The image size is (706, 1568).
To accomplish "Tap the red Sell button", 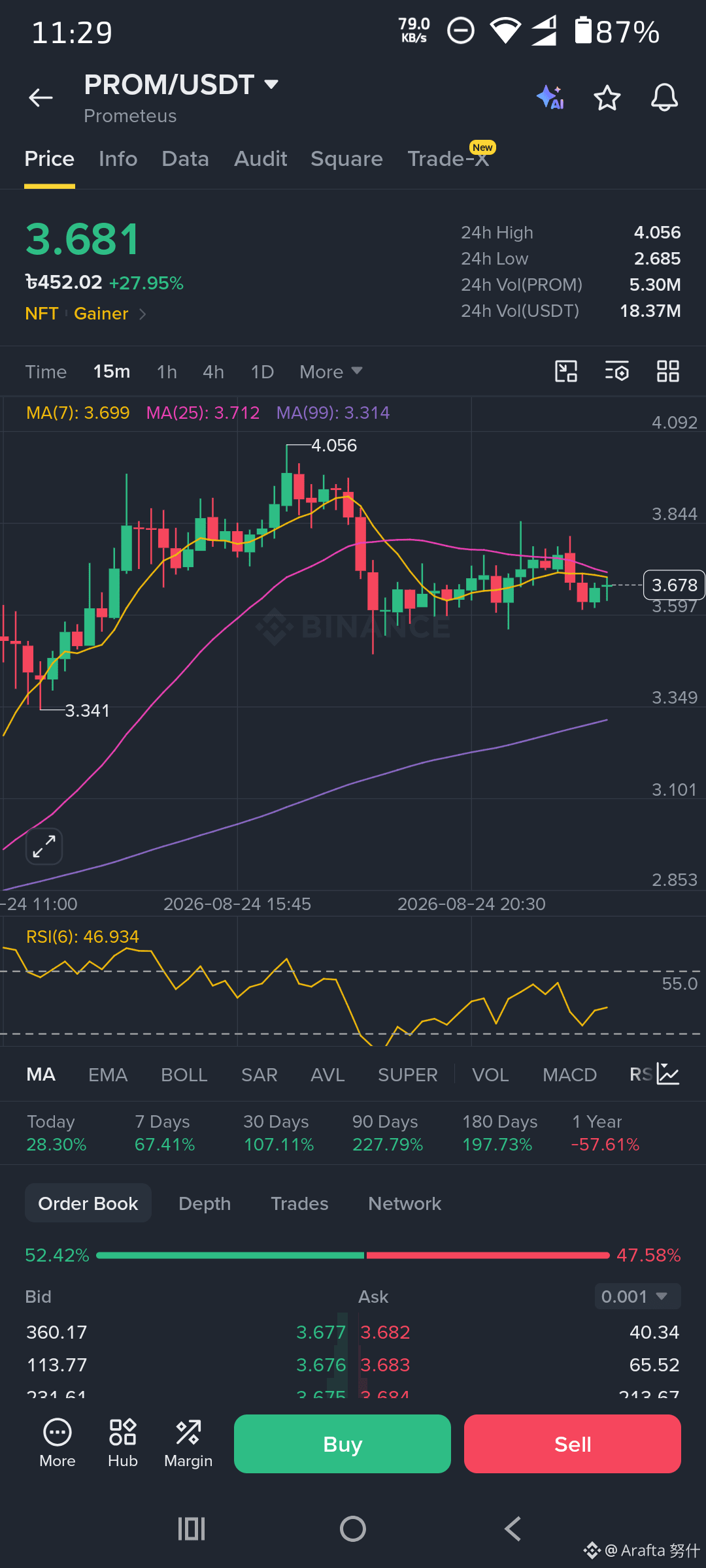I will pos(573,1444).
